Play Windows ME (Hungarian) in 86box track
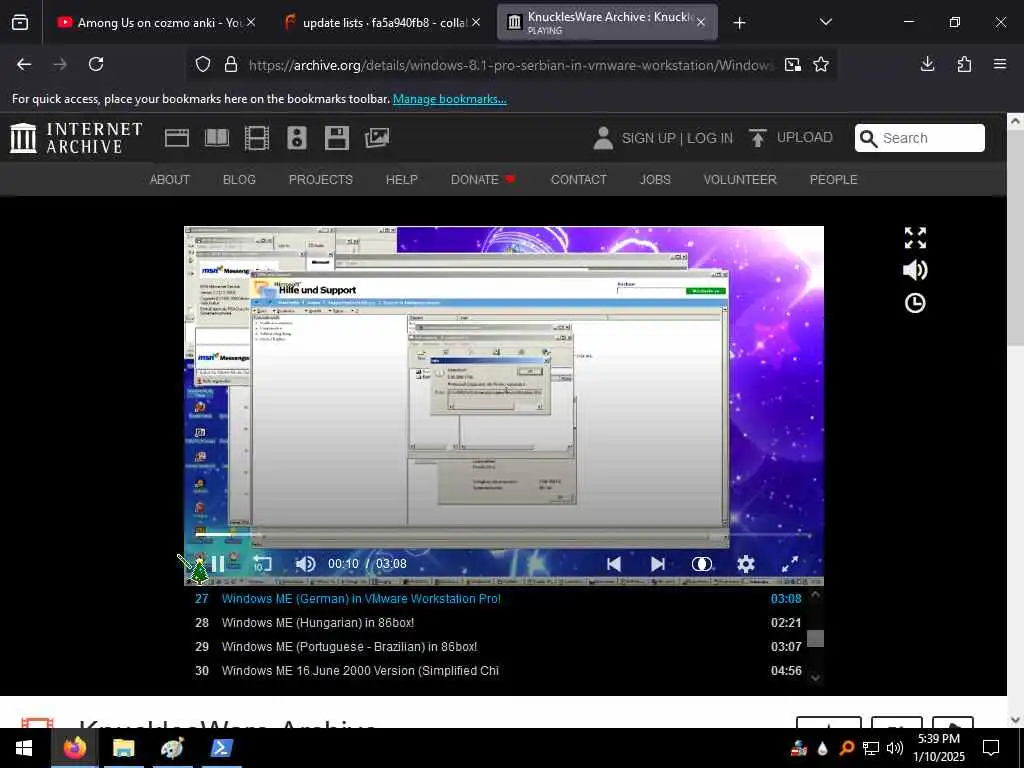This screenshot has height=768, width=1024. coord(498,623)
